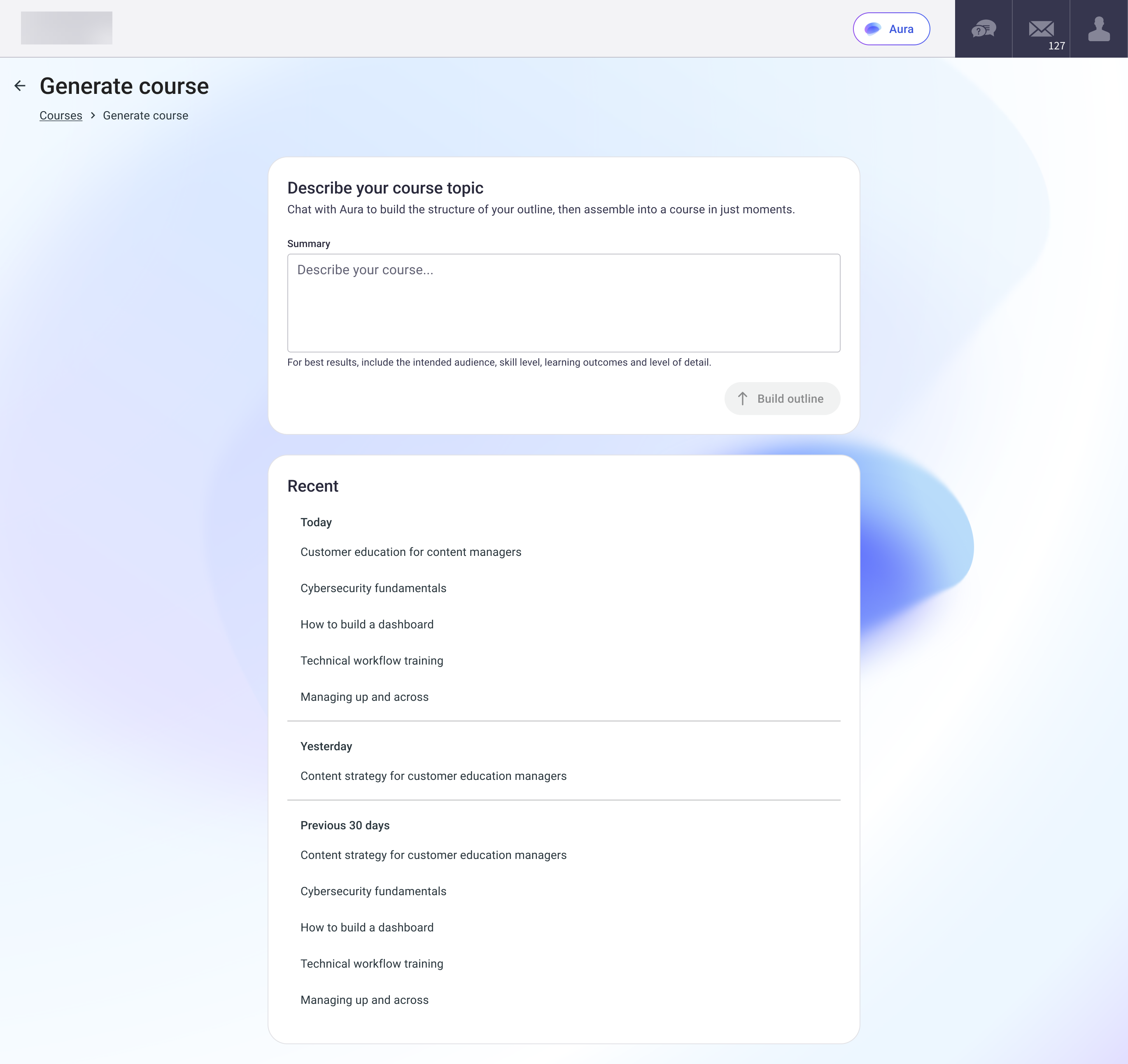
Task: Open the help chat icon
Action: (984, 29)
